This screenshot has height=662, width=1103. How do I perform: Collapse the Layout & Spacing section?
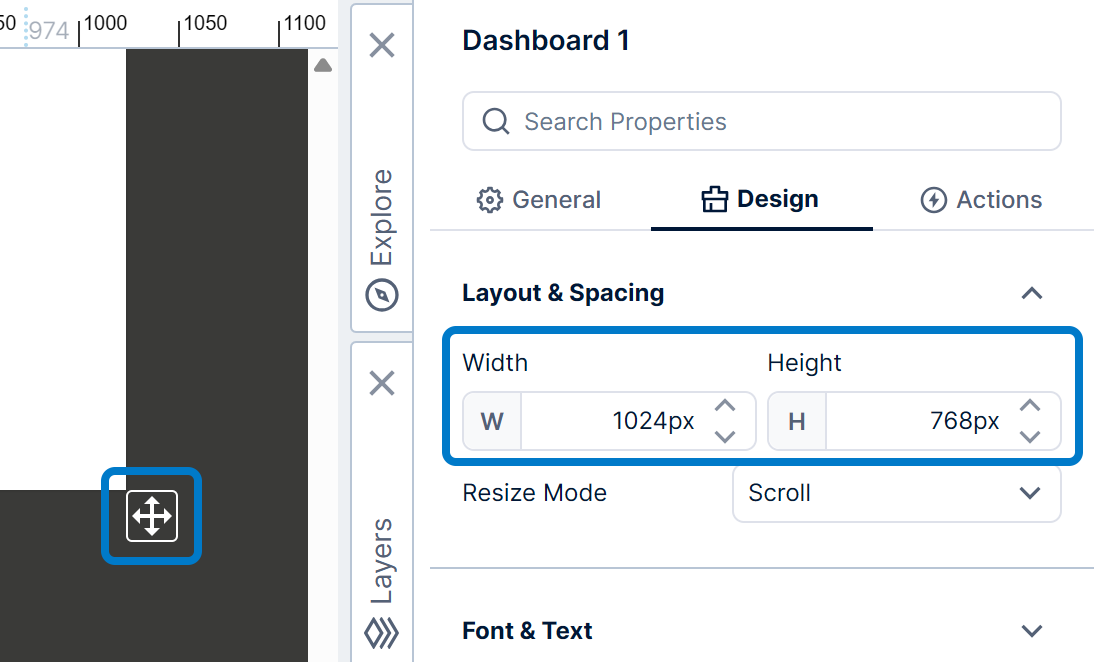pyautogui.click(x=1033, y=293)
